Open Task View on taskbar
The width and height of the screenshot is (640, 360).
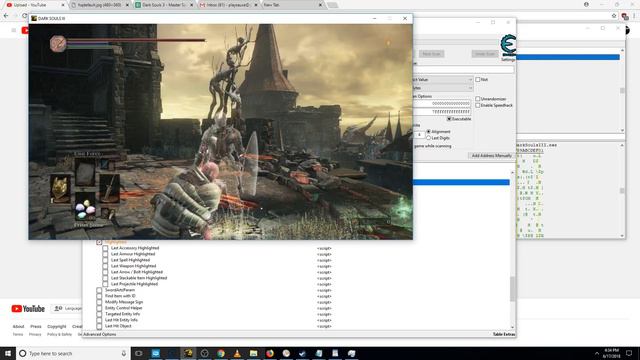(x=139, y=353)
